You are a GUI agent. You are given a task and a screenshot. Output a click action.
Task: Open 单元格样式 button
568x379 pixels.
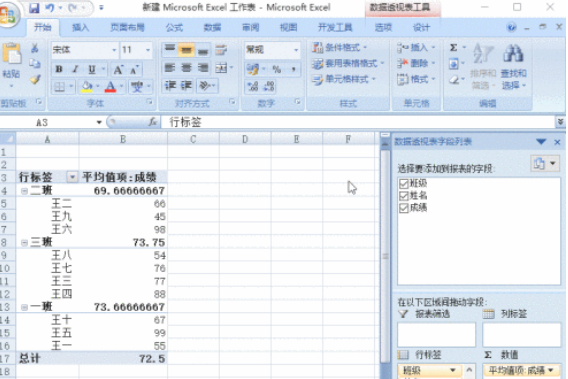point(344,79)
